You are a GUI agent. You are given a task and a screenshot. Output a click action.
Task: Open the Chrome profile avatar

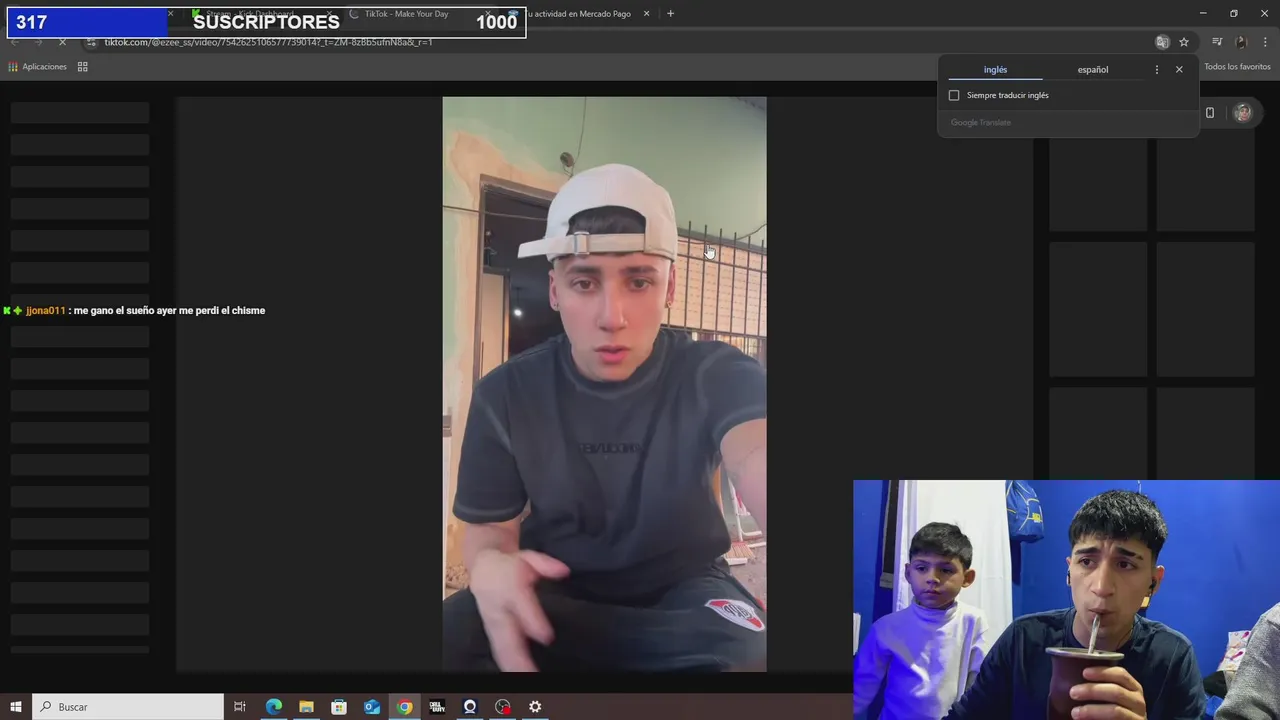[x=1241, y=42]
